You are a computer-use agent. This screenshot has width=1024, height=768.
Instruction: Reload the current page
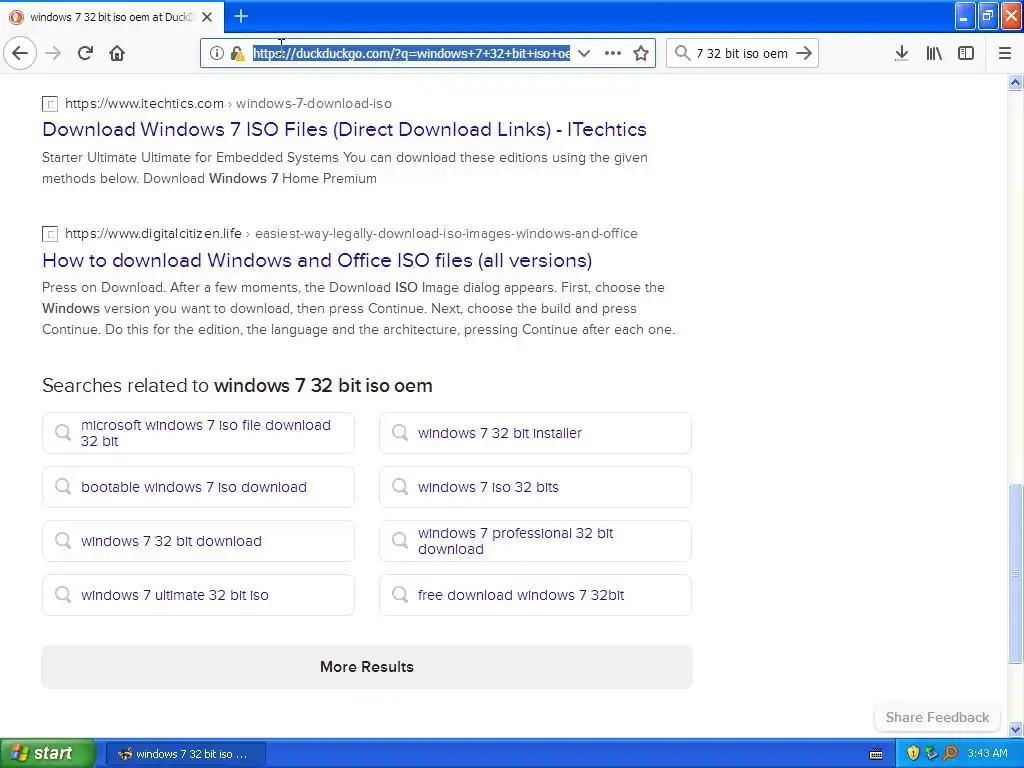(85, 53)
